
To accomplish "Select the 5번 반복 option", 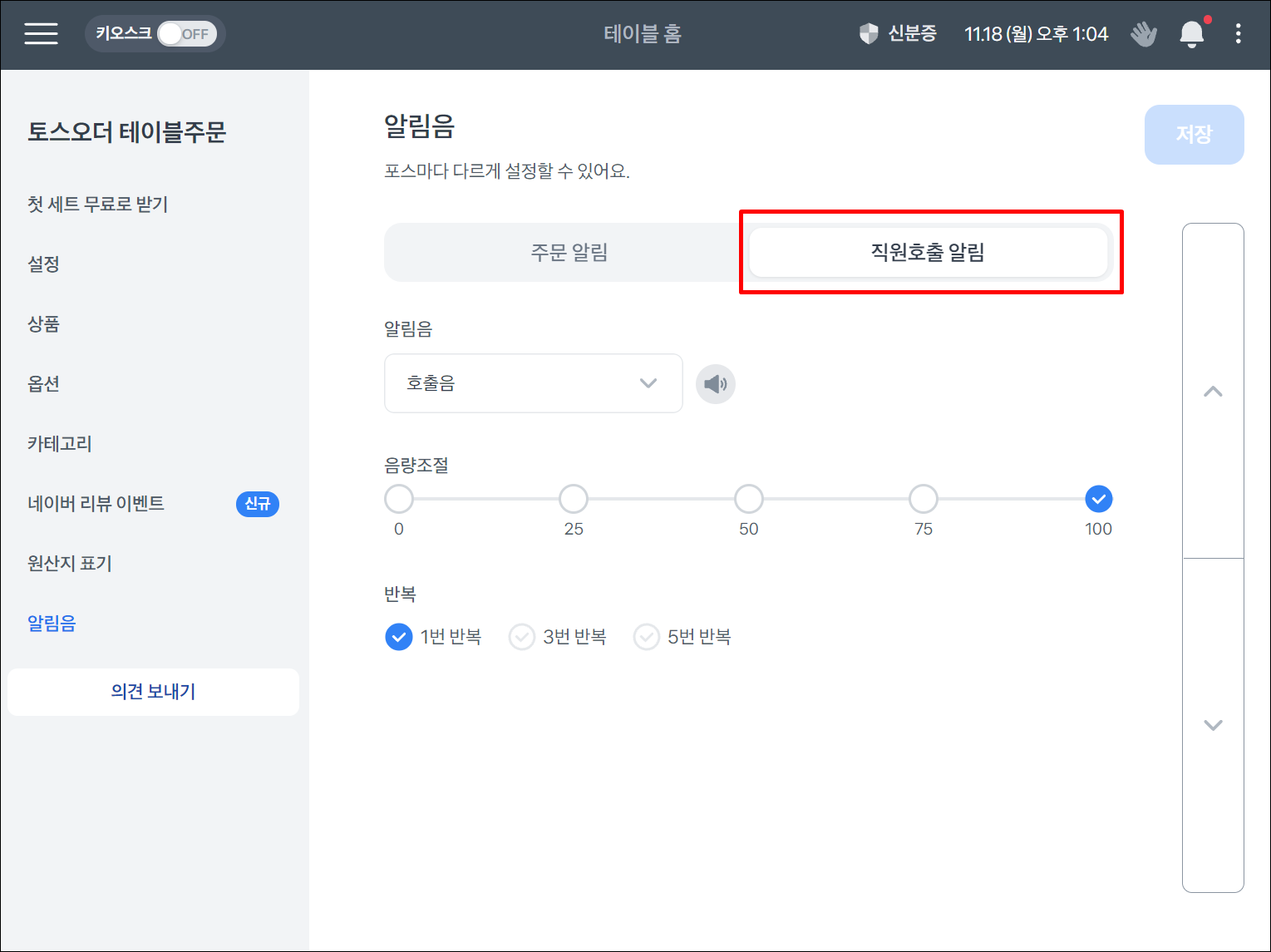I will pyautogui.click(x=647, y=637).
